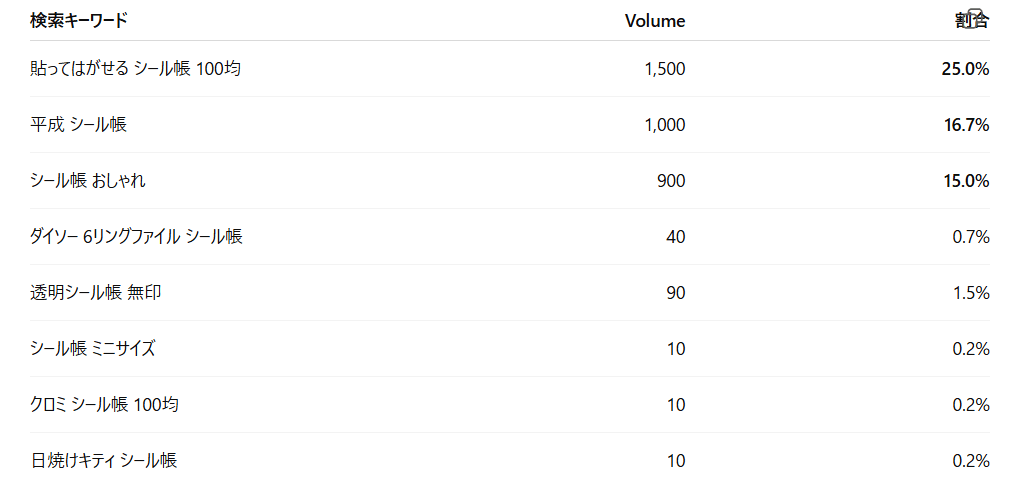Click the 1,500 volume value
Viewport: 1022px width, 504px height.
[665, 69]
